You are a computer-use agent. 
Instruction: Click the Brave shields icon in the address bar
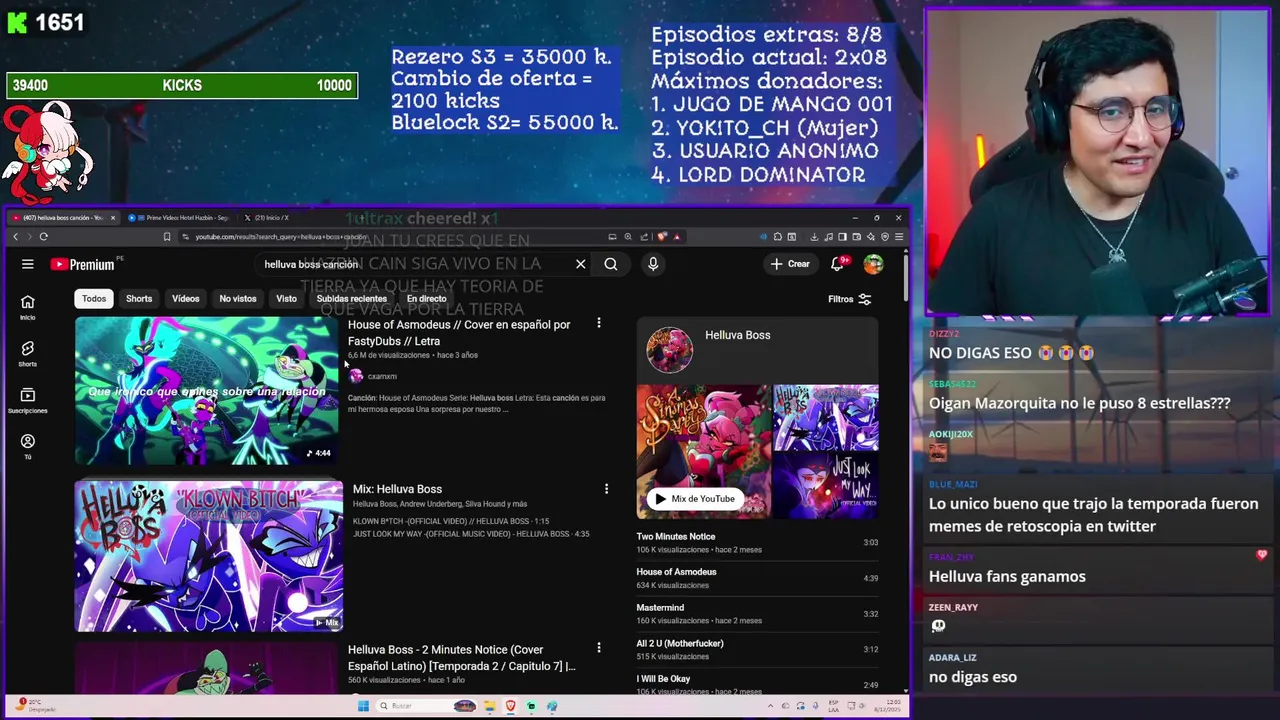point(661,237)
